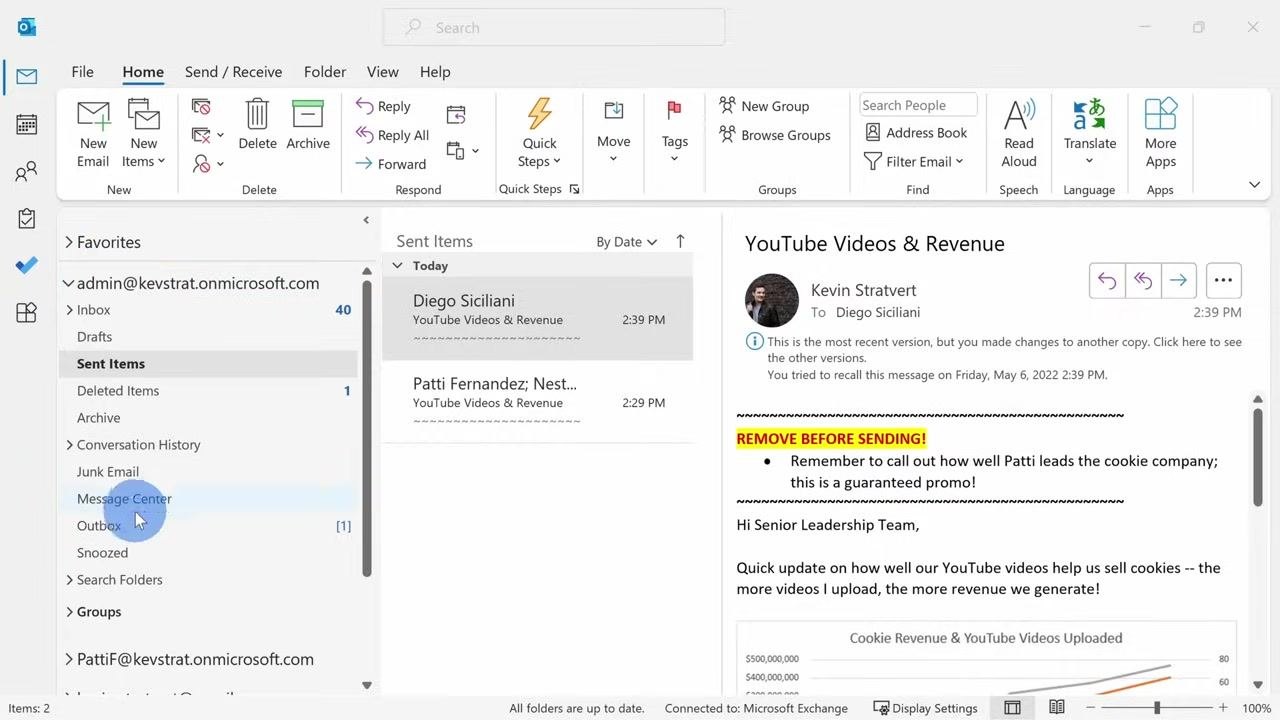Viewport: 1280px width, 720px height.
Task: Expand the PattiF@kevstrat.onmicrosoft.com account
Action: 69,659
